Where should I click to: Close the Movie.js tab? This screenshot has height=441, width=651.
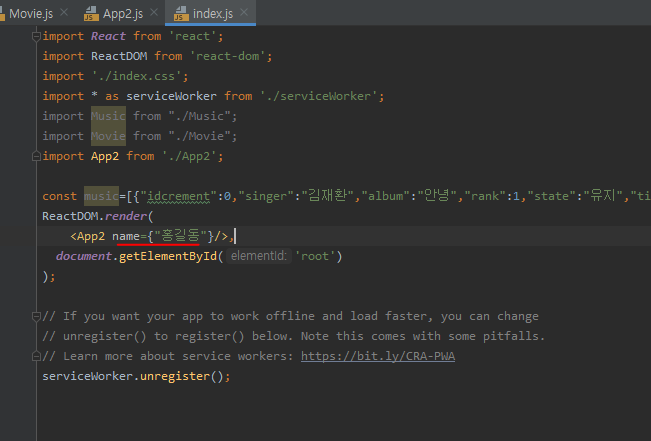pyautogui.click(x=64, y=12)
